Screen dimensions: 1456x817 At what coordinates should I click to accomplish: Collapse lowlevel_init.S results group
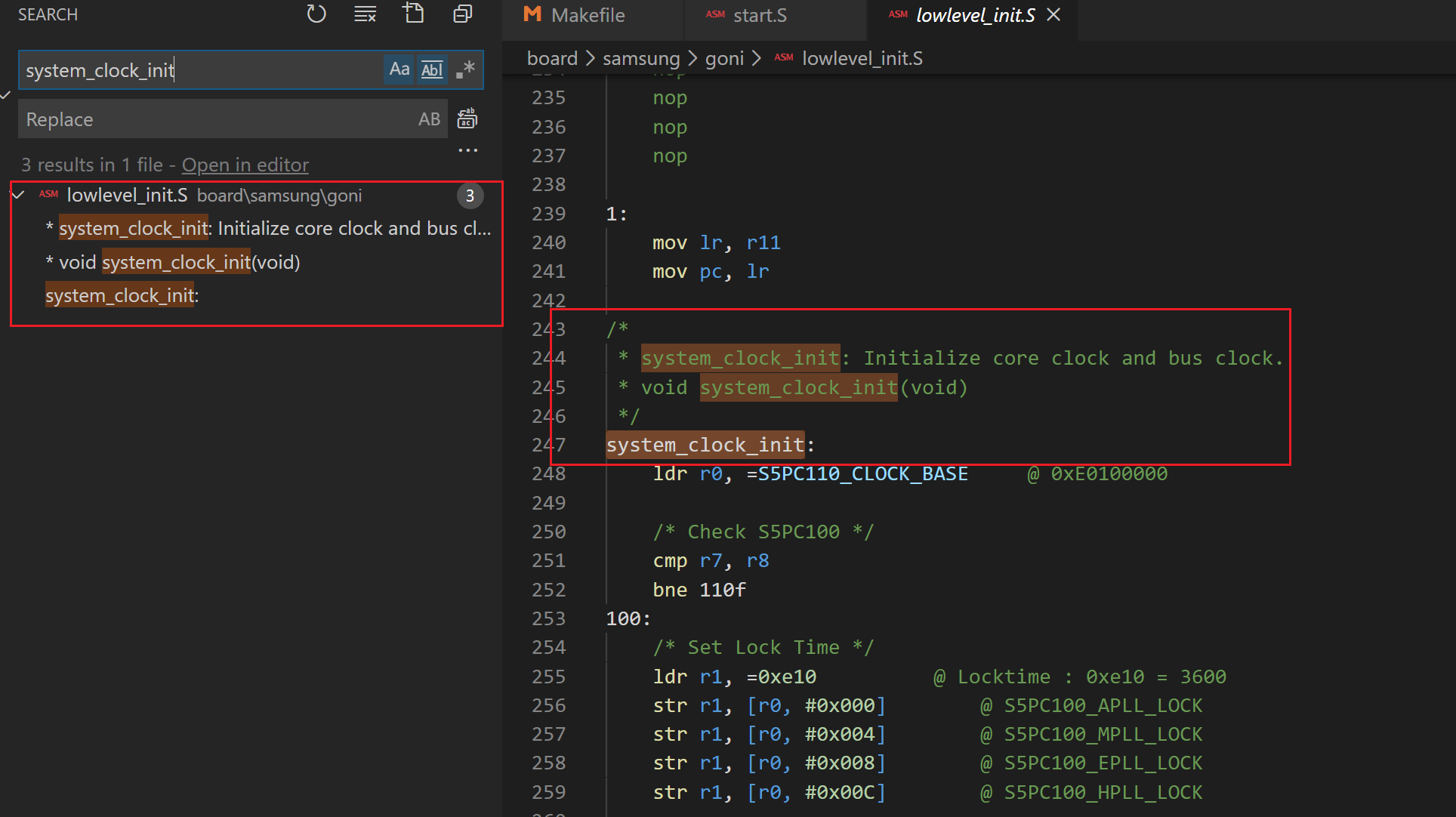click(18, 195)
